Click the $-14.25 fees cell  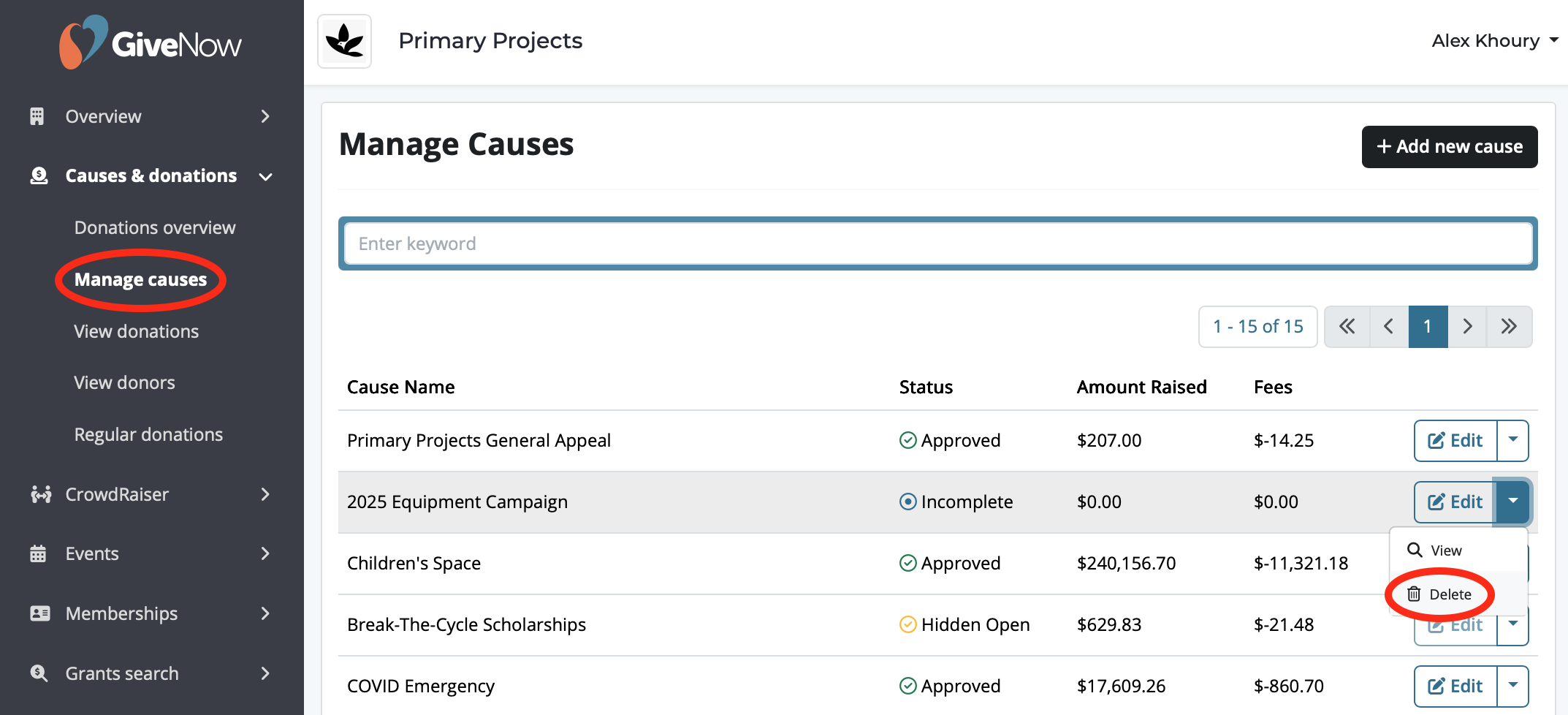pyautogui.click(x=1284, y=440)
